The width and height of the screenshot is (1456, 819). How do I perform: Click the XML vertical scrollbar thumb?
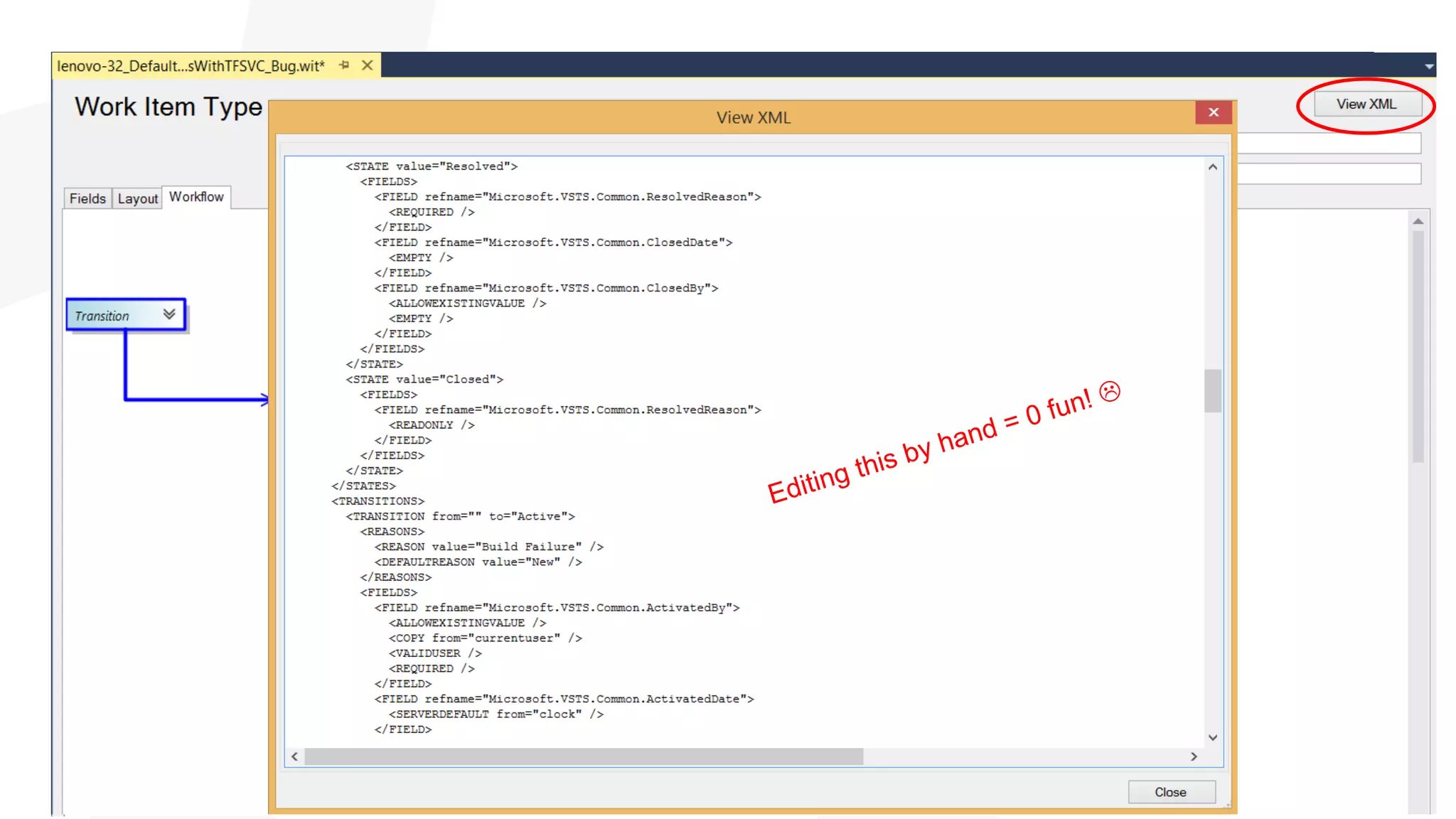(x=1213, y=390)
